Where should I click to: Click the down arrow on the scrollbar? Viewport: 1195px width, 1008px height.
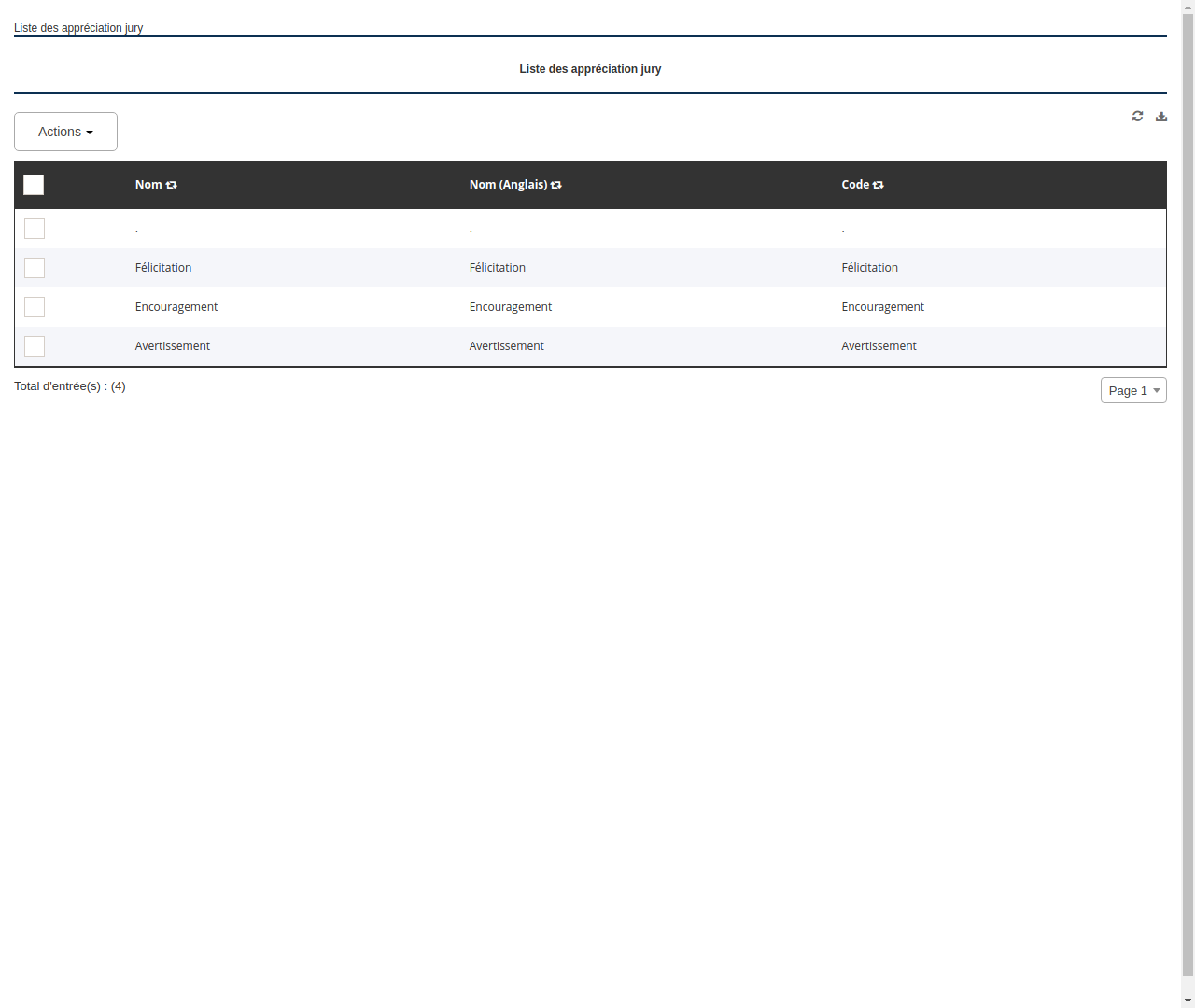1188,1001
